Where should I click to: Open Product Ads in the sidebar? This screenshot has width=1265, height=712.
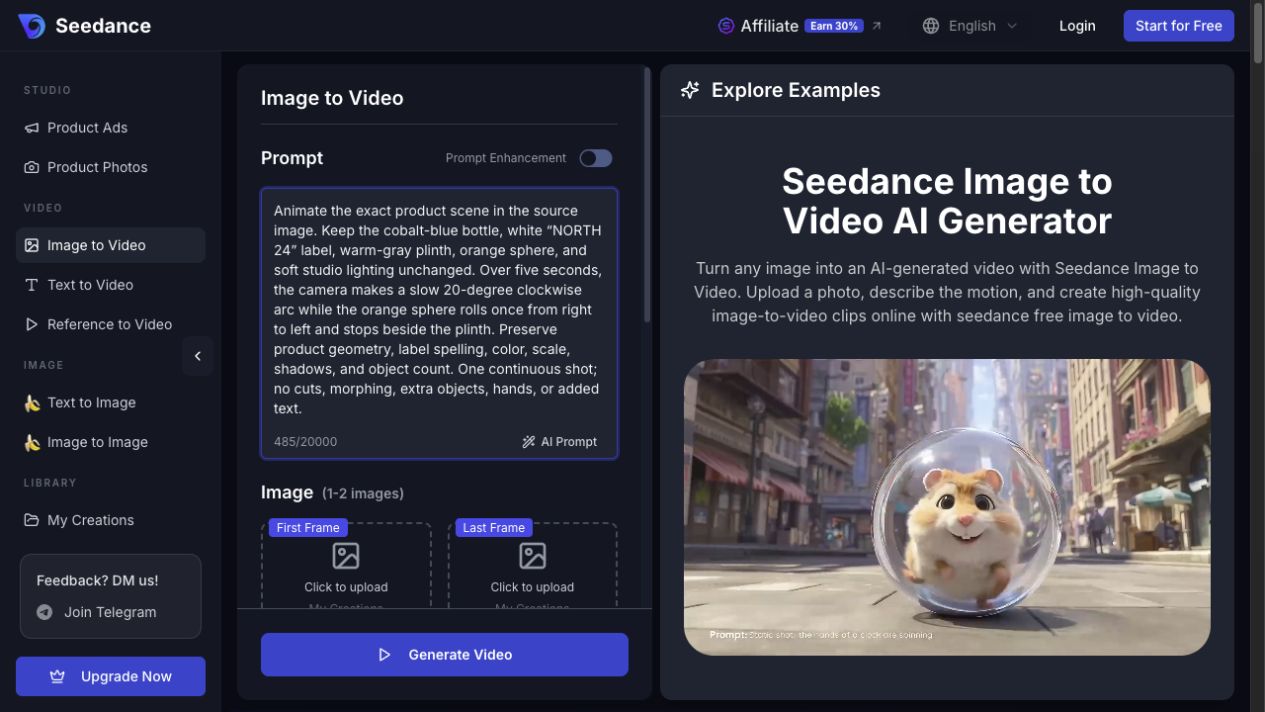pos(110,128)
